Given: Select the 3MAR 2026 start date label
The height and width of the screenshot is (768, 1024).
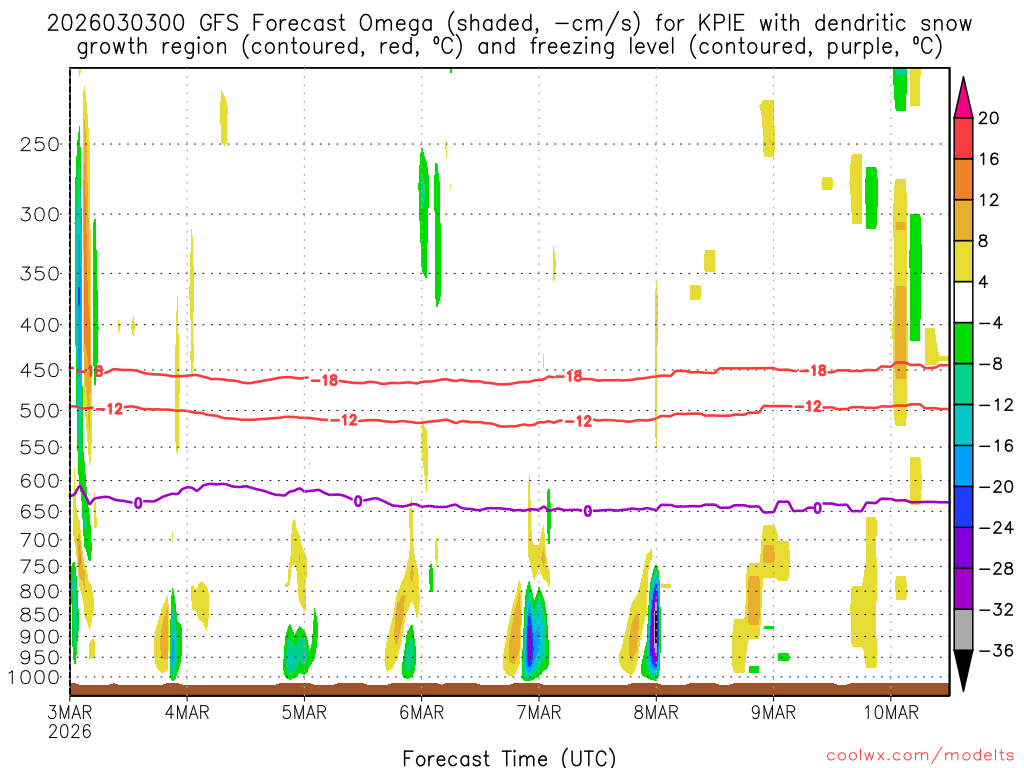Looking at the screenshot, I should pyautogui.click(x=70, y=721).
